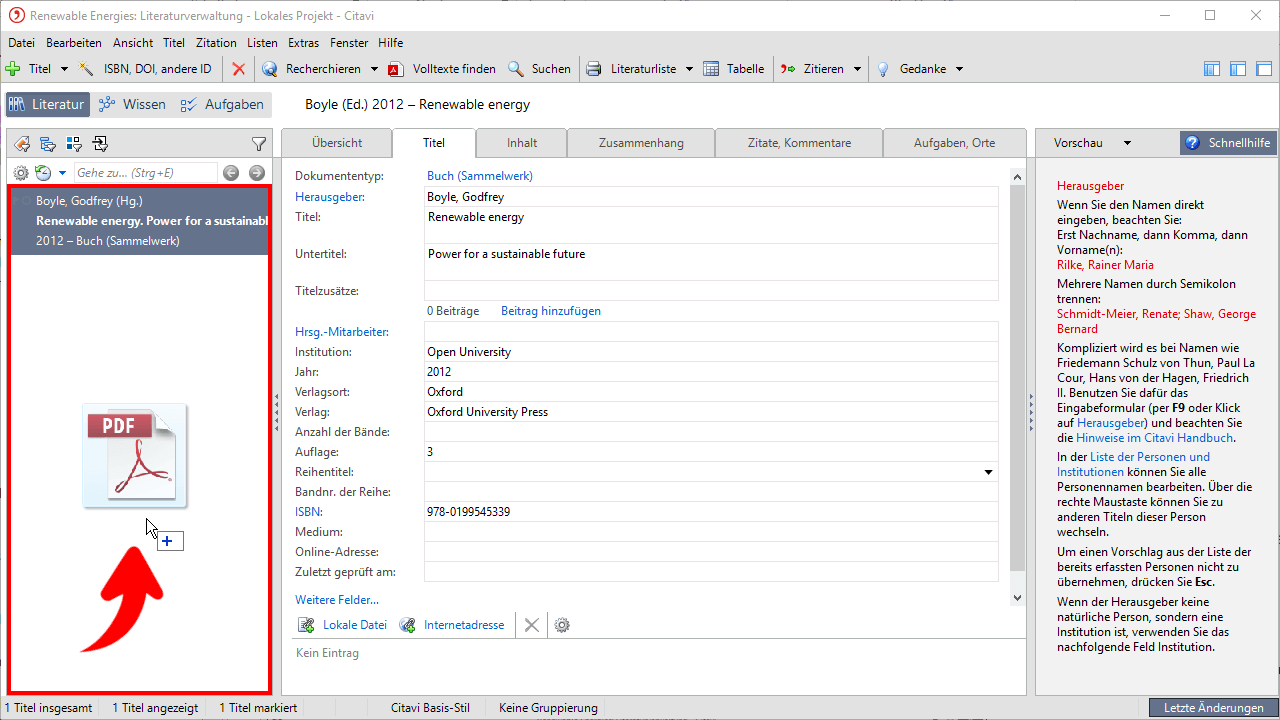Click Volltexte finden PDF icon
The width and height of the screenshot is (1280, 720).
[396, 69]
